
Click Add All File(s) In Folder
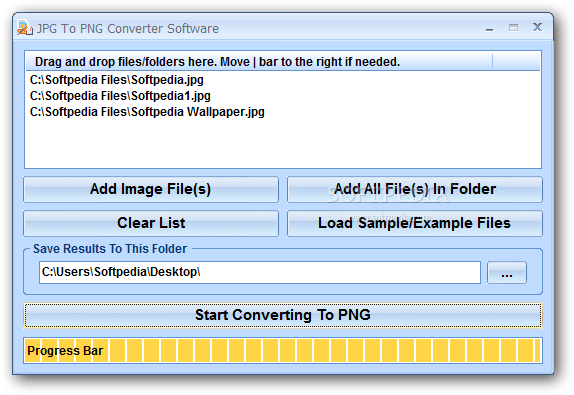click(415, 189)
